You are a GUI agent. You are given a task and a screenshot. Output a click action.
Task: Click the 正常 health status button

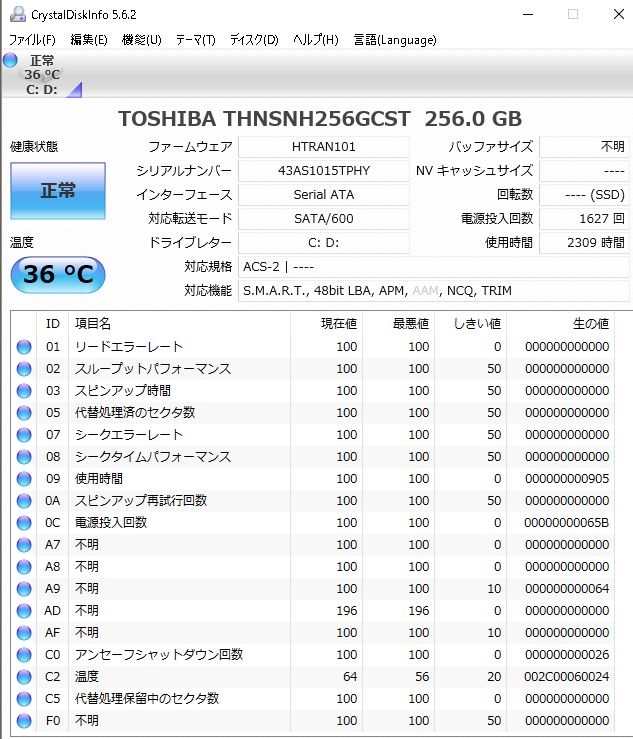tap(58, 191)
